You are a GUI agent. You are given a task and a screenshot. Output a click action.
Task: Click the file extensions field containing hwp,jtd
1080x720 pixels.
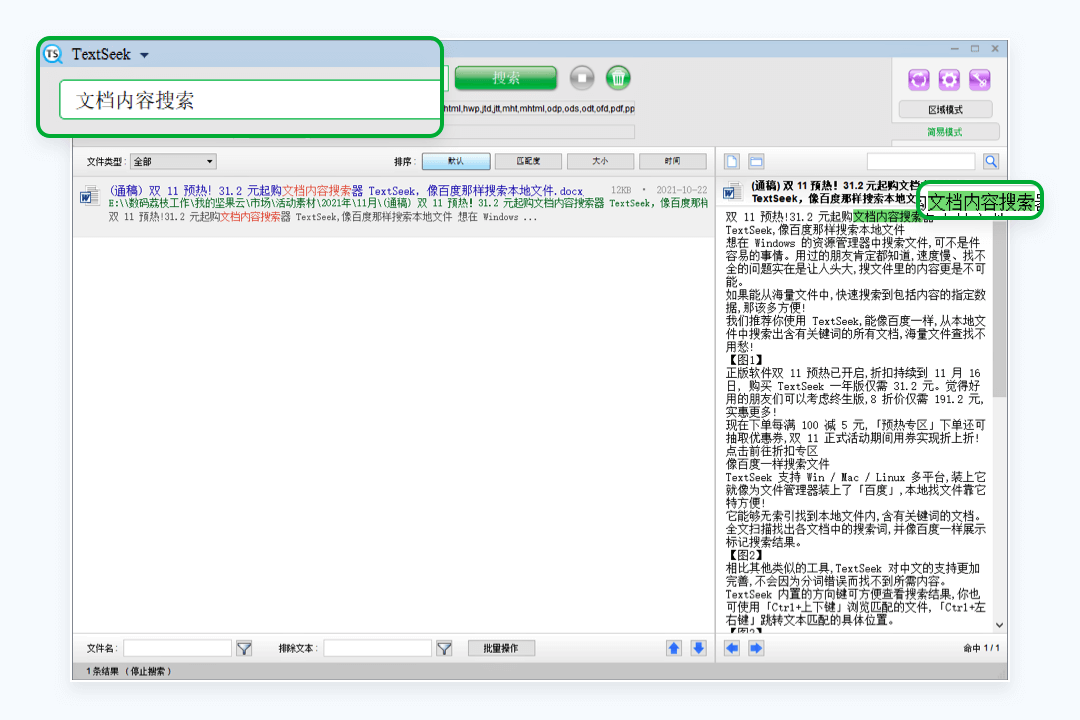point(539,108)
